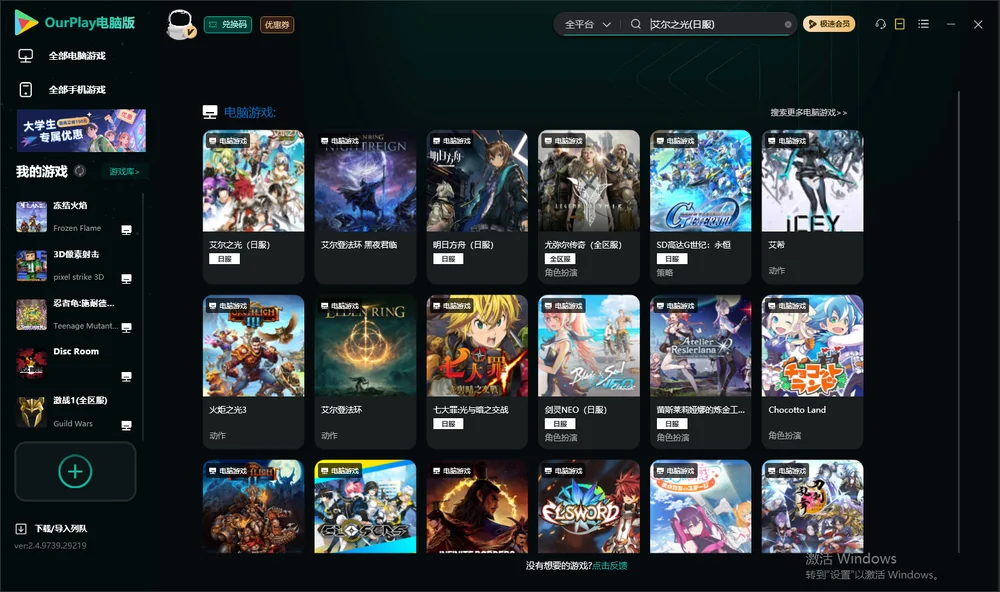This screenshot has height=592, width=1000.
Task: Click the yellow square icon beside the headset
Action: [x=899, y=24]
